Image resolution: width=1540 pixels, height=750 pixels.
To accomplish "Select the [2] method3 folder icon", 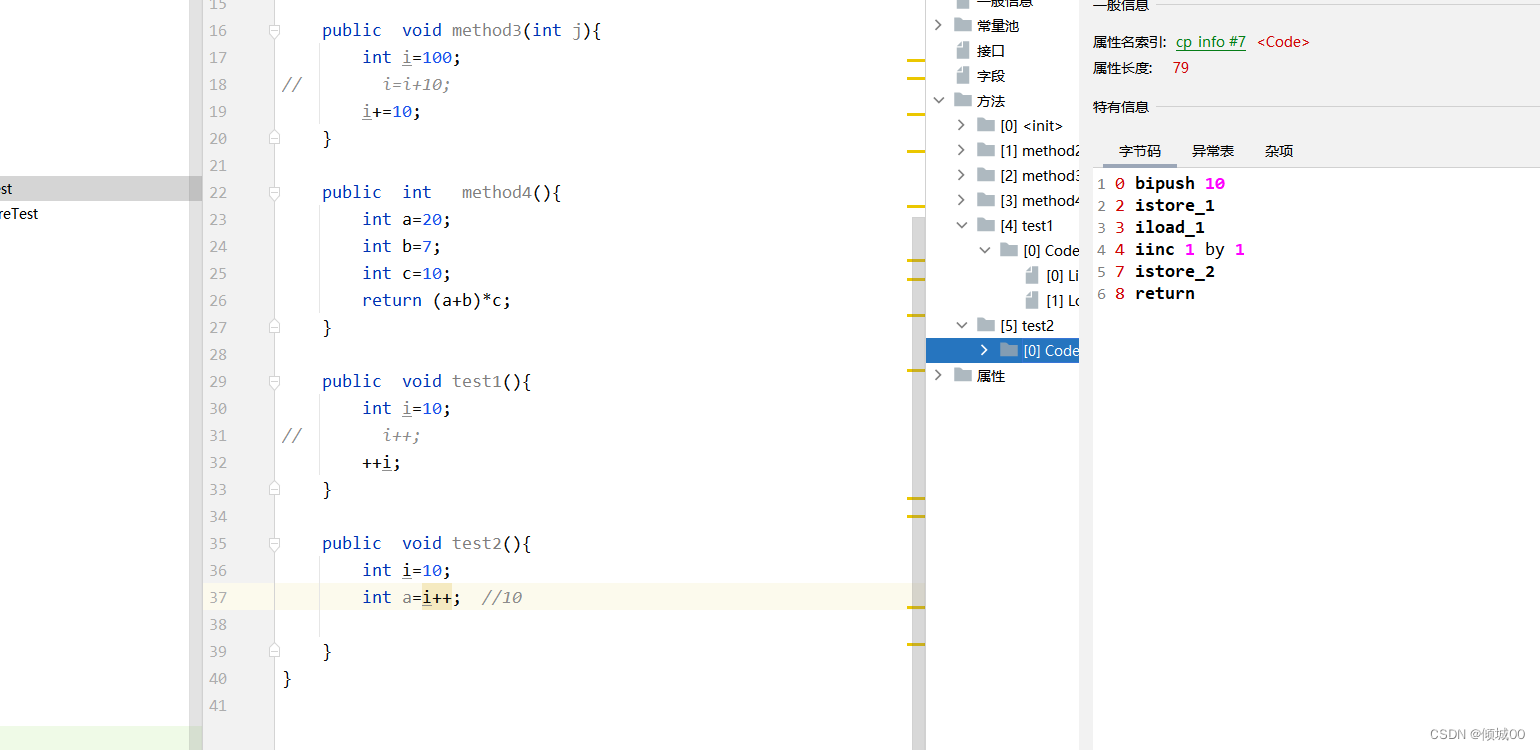I will pyautogui.click(x=986, y=175).
